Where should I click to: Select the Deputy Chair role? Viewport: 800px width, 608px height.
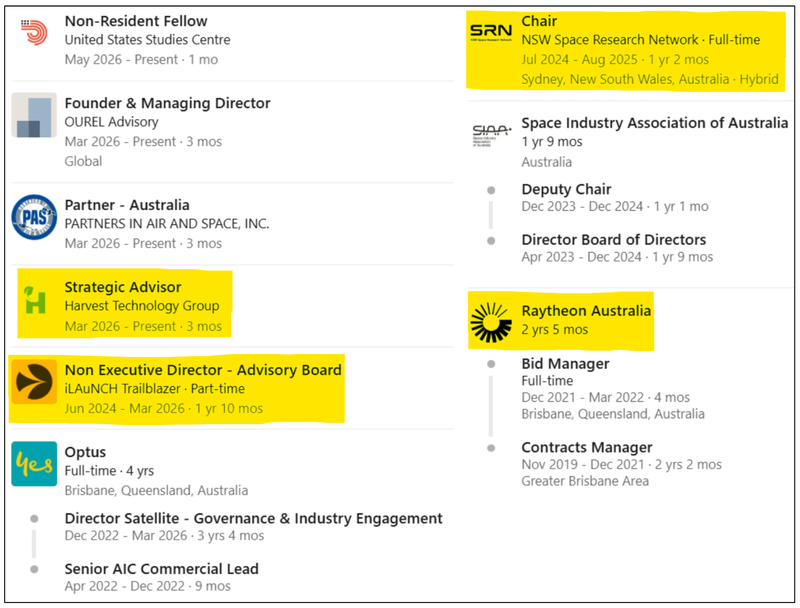point(566,189)
